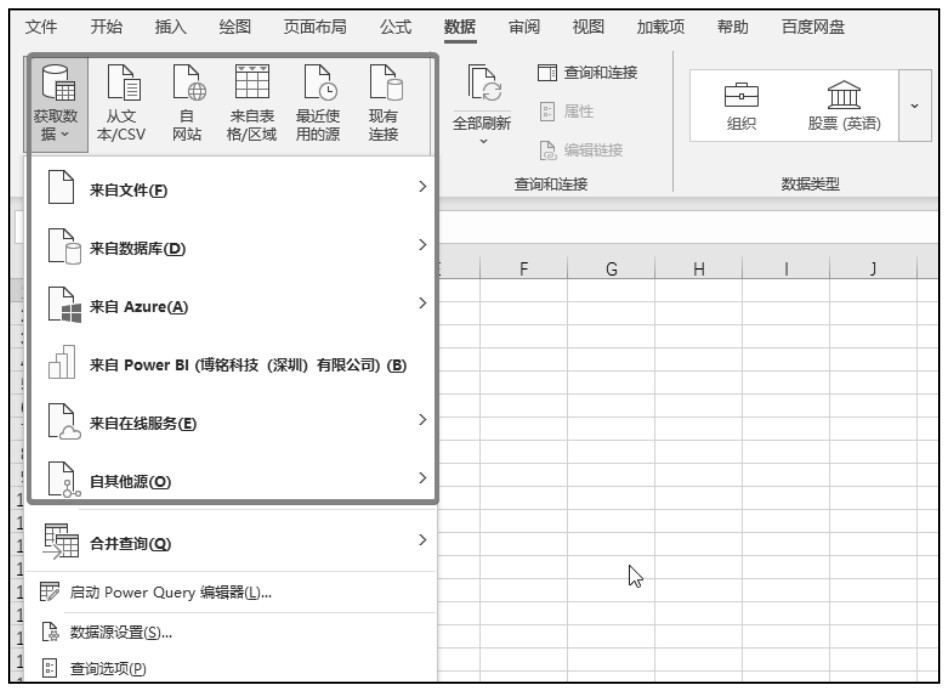The width and height of the screenshot is (951, 690).
Task: Select column H header
Action: [x=699, y=268]
